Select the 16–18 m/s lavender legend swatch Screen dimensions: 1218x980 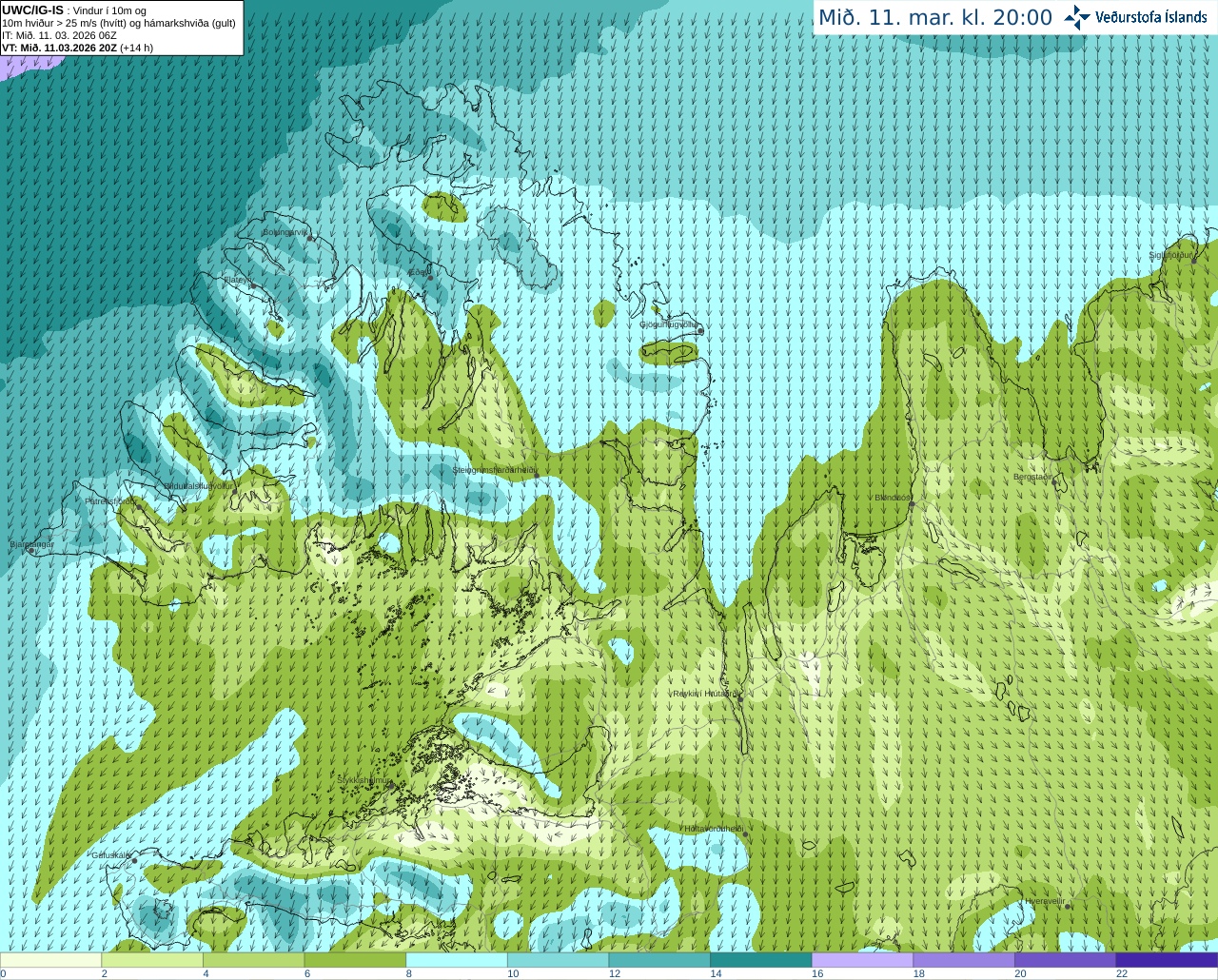(x=862, y=960)
